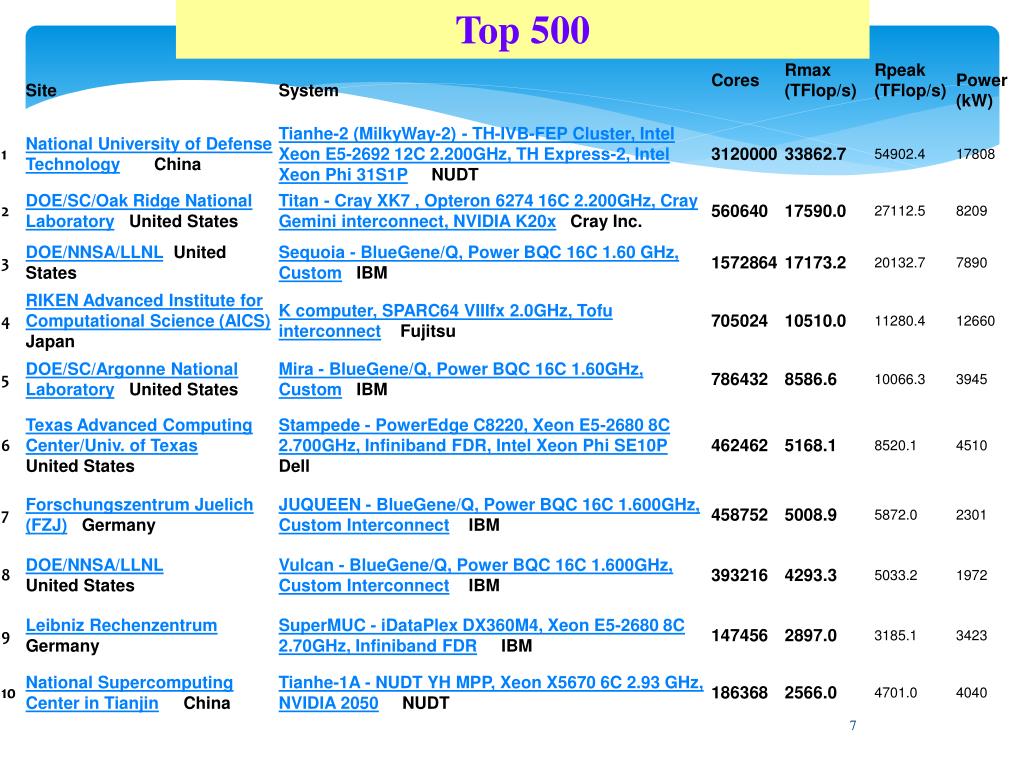Screen dimensions: 1024x768
Task: Click the Cores column header
Action: click(735, 80)
